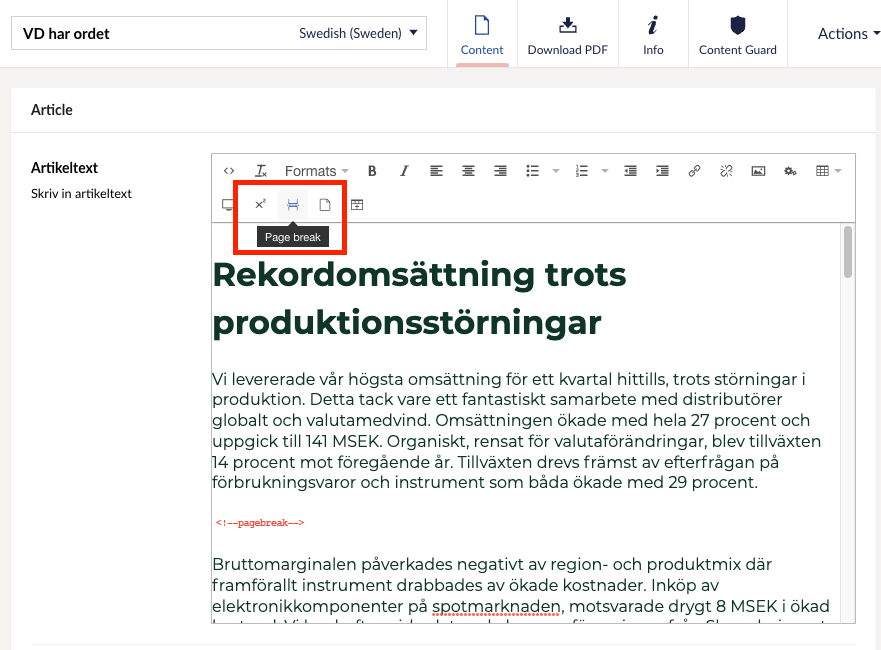Open the Formats dropdown
881x650 pixels.
pyautogui.click(x=316, y=171)
